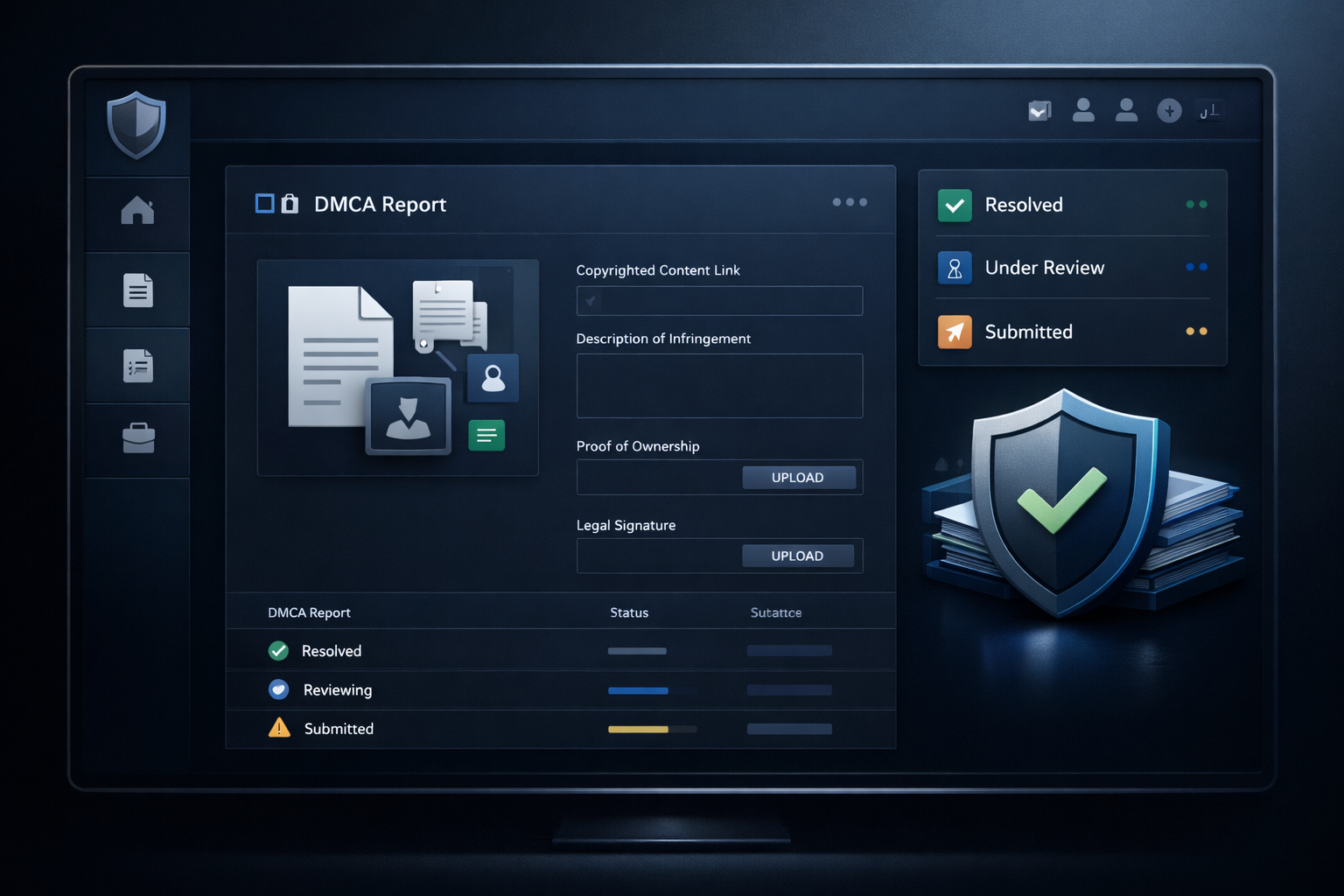The image size is (1344, 896).
Task: Open the checklist icon in the sidebar
Action: click(x=137, y=366)
